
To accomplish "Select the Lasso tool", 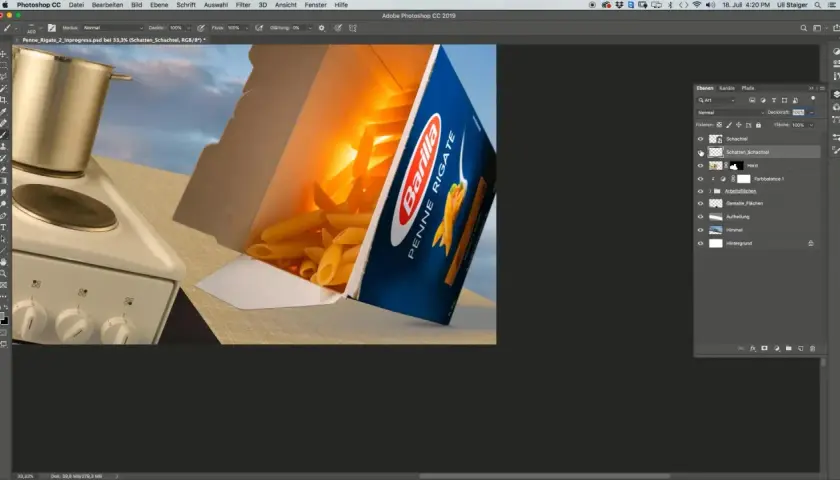I will 4,77.
